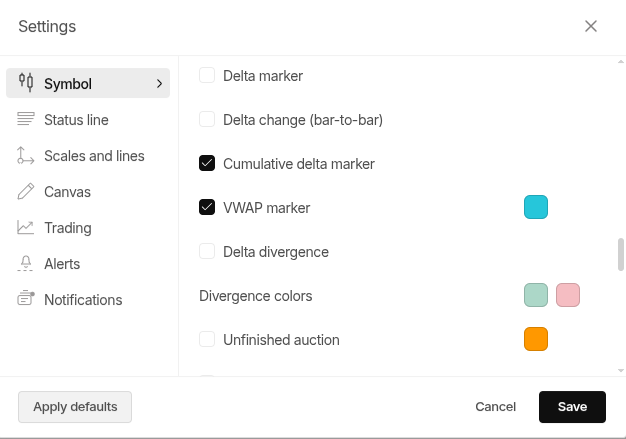Expand the Symbol section chevron
Viewport: 626px width, 439px height.
(159, 83)
